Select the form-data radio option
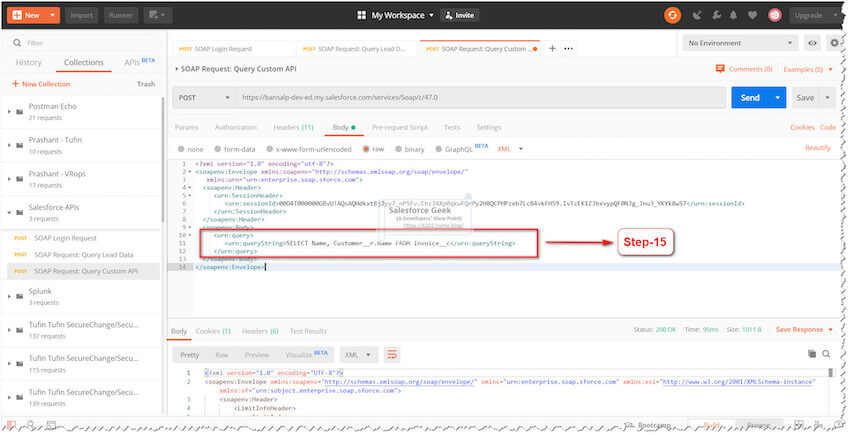Screen dimensions: 850x435 click(x=217, y=149)
